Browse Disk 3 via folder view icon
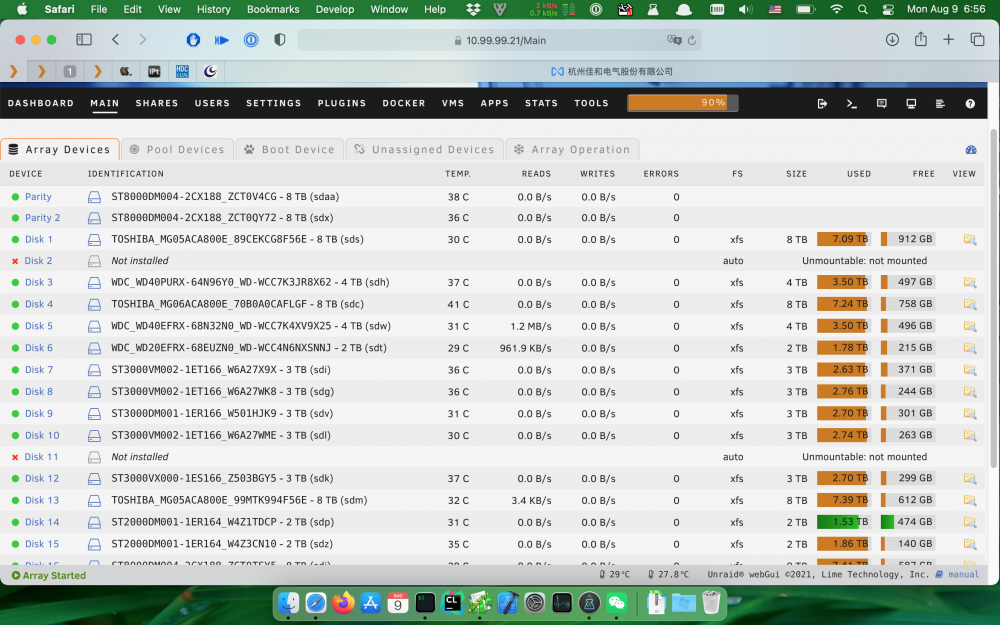Screen dimensions: 1000x625 (x=969, y=282)
